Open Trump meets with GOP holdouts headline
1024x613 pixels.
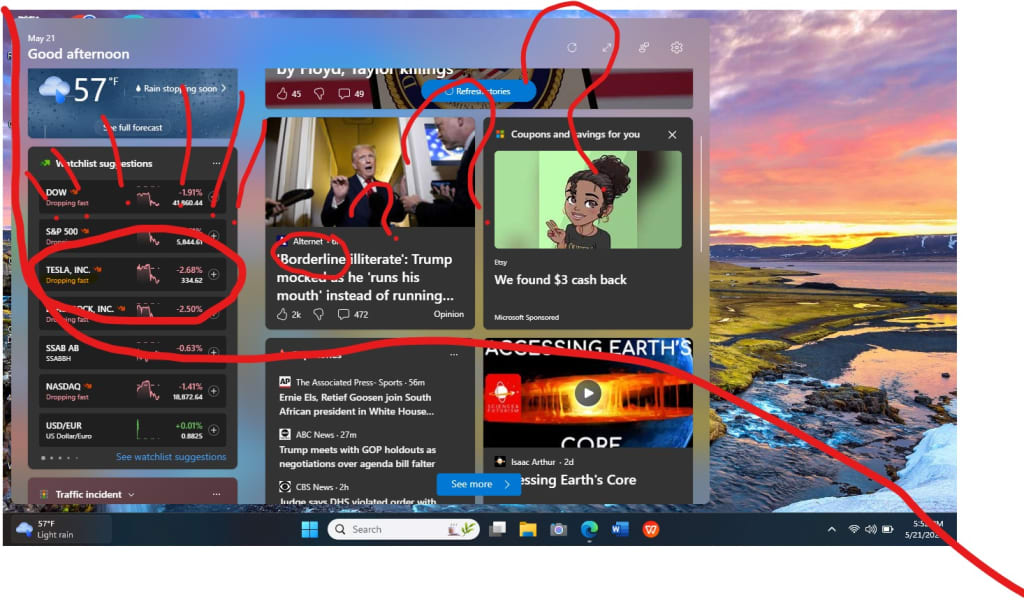pyautogui.click(x=357, y=457)
